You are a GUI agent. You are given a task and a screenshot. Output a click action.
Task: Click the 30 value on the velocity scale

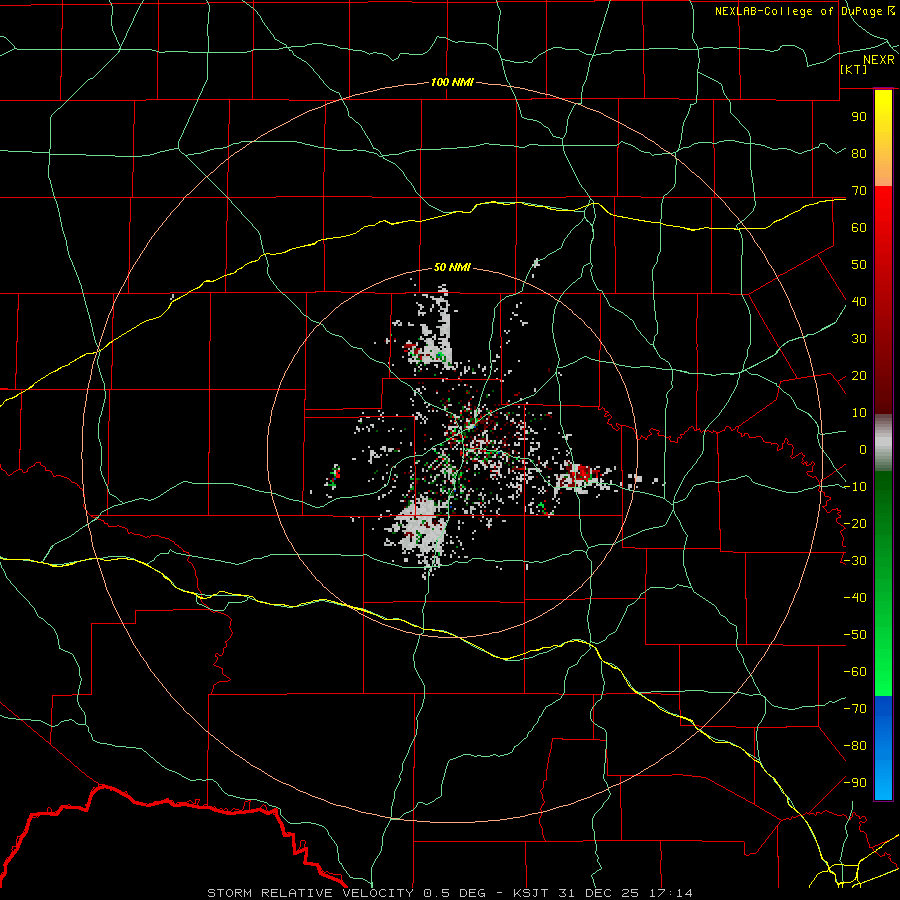tap(859, 339)
